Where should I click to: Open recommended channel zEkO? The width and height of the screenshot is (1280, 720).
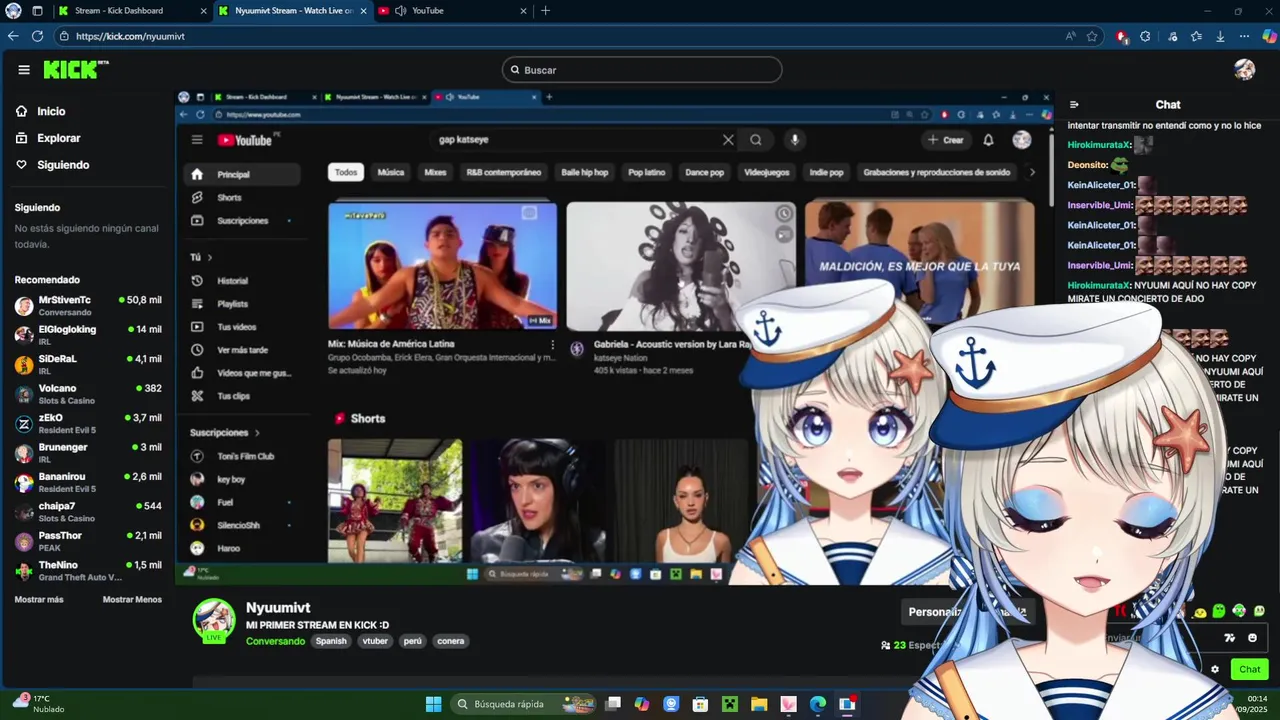pos(88,423)
